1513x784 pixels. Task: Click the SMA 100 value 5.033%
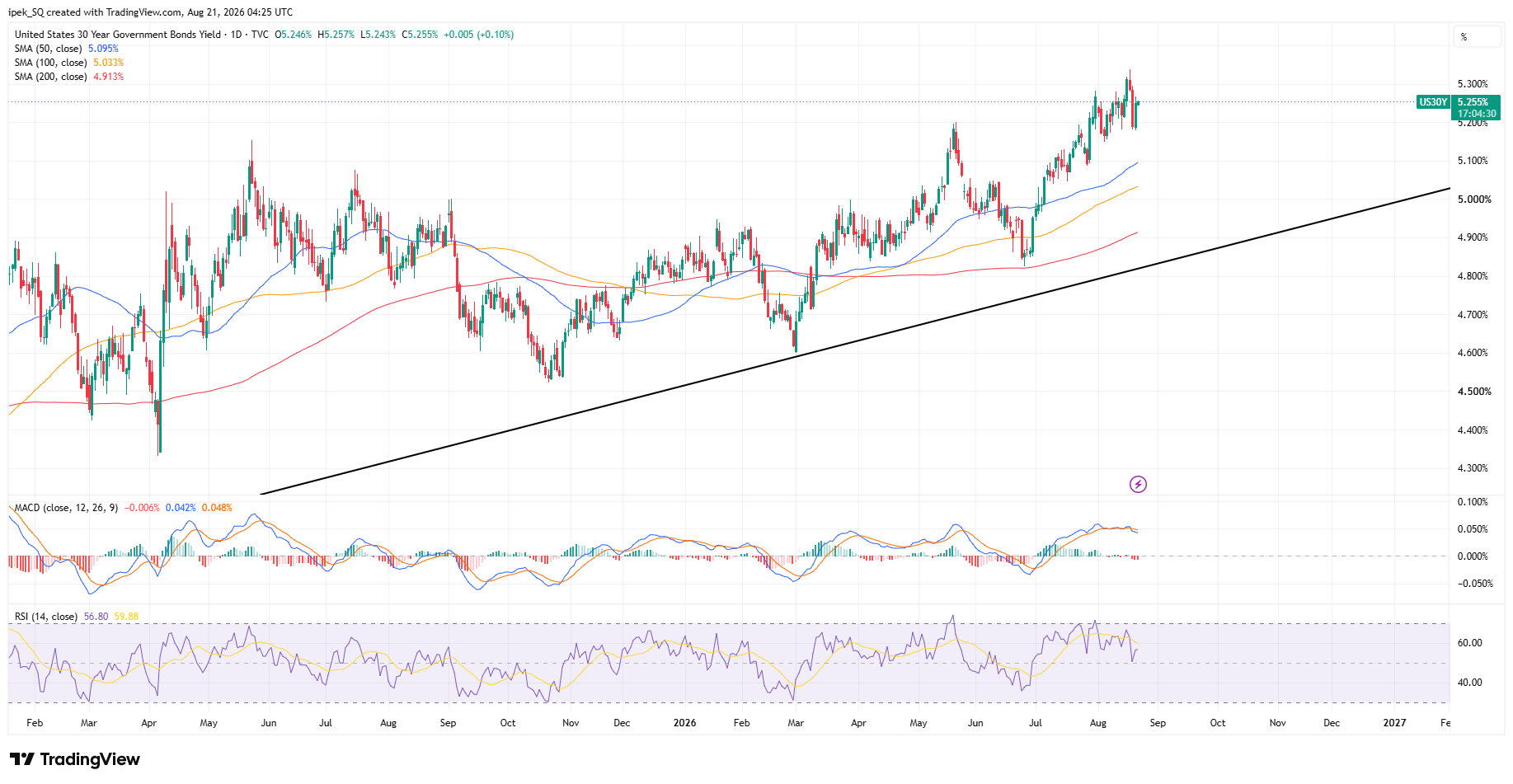(x=109, y=63)
